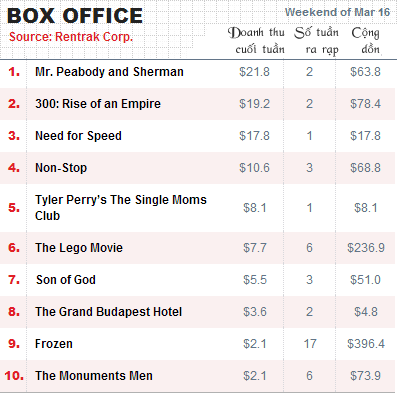Click the Frozen movie title

tap(54, 344)
